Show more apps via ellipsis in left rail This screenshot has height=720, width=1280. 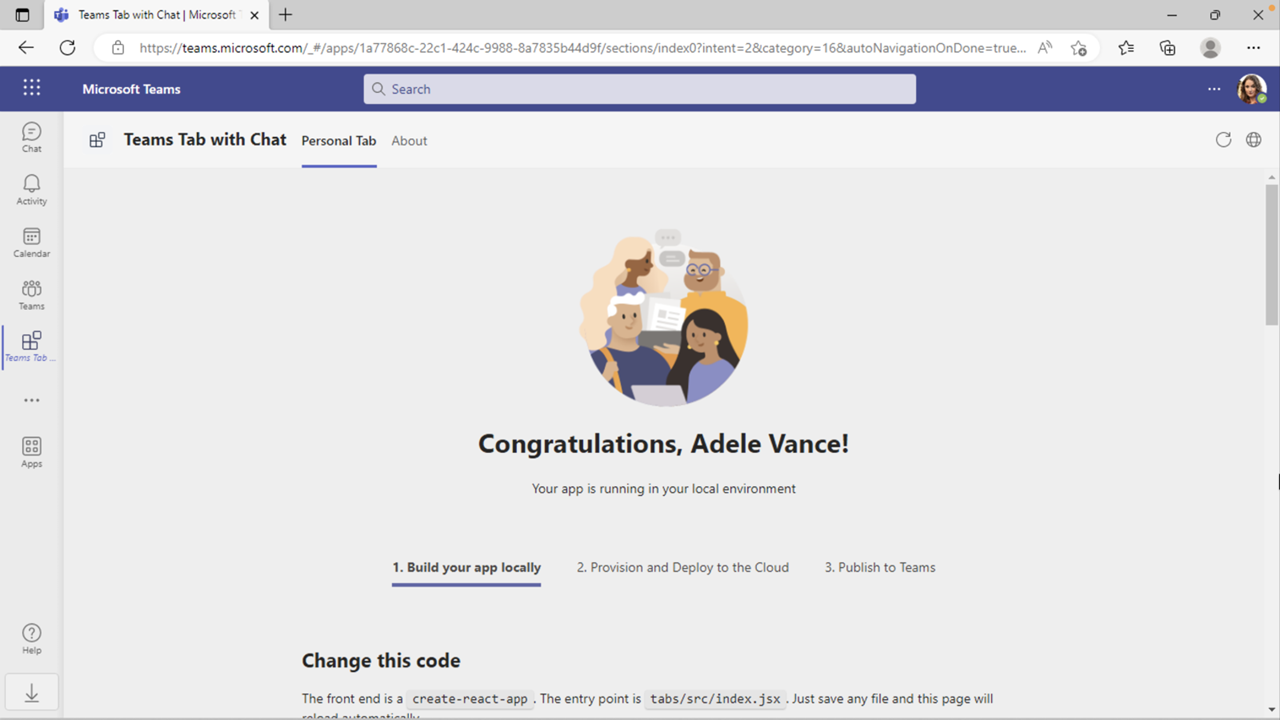tap(31, 400)
